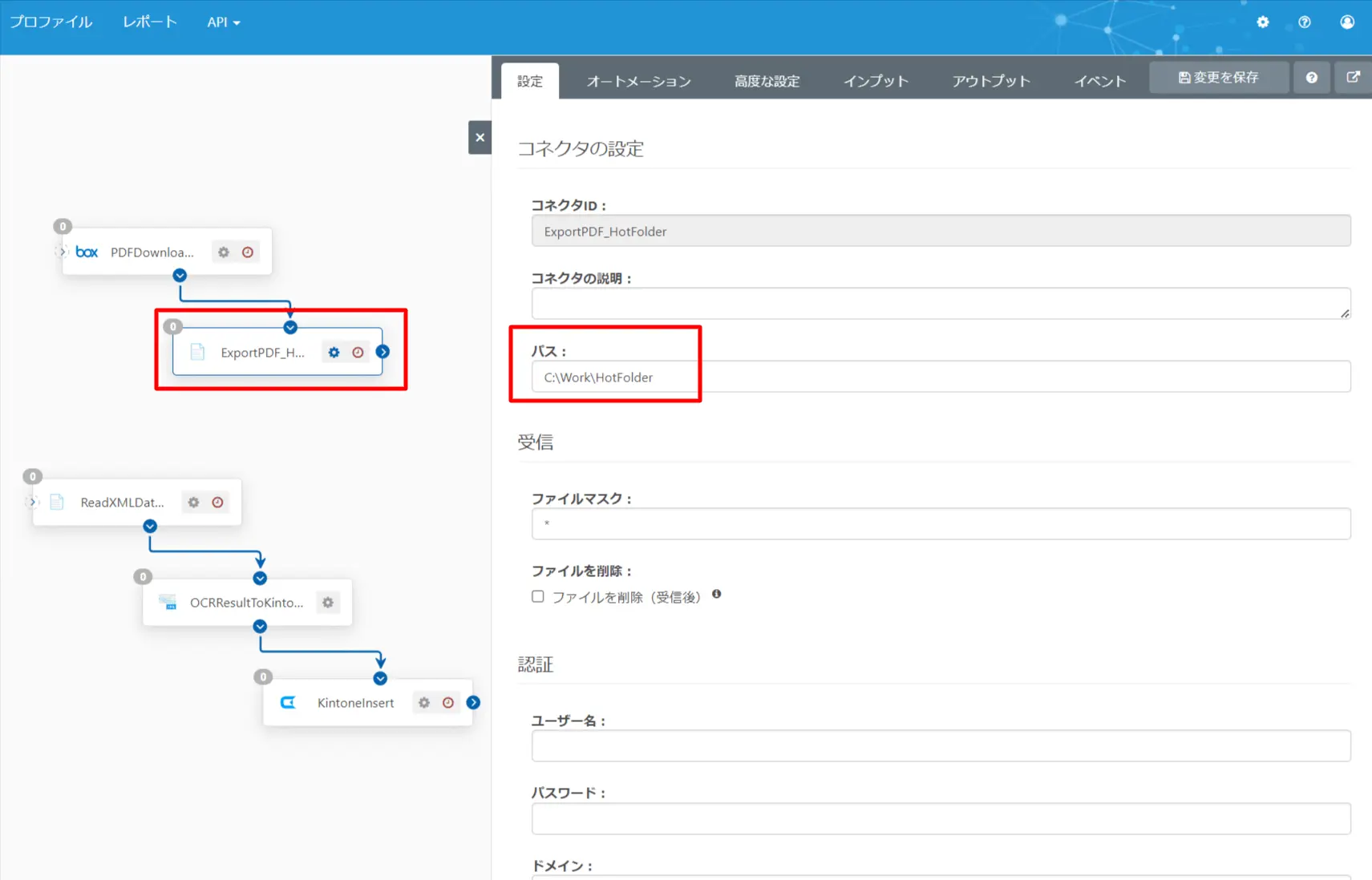Click the 変更を保存 button
The width and height of the screenshot is (1372, 880).
[x=1219, y=78]
